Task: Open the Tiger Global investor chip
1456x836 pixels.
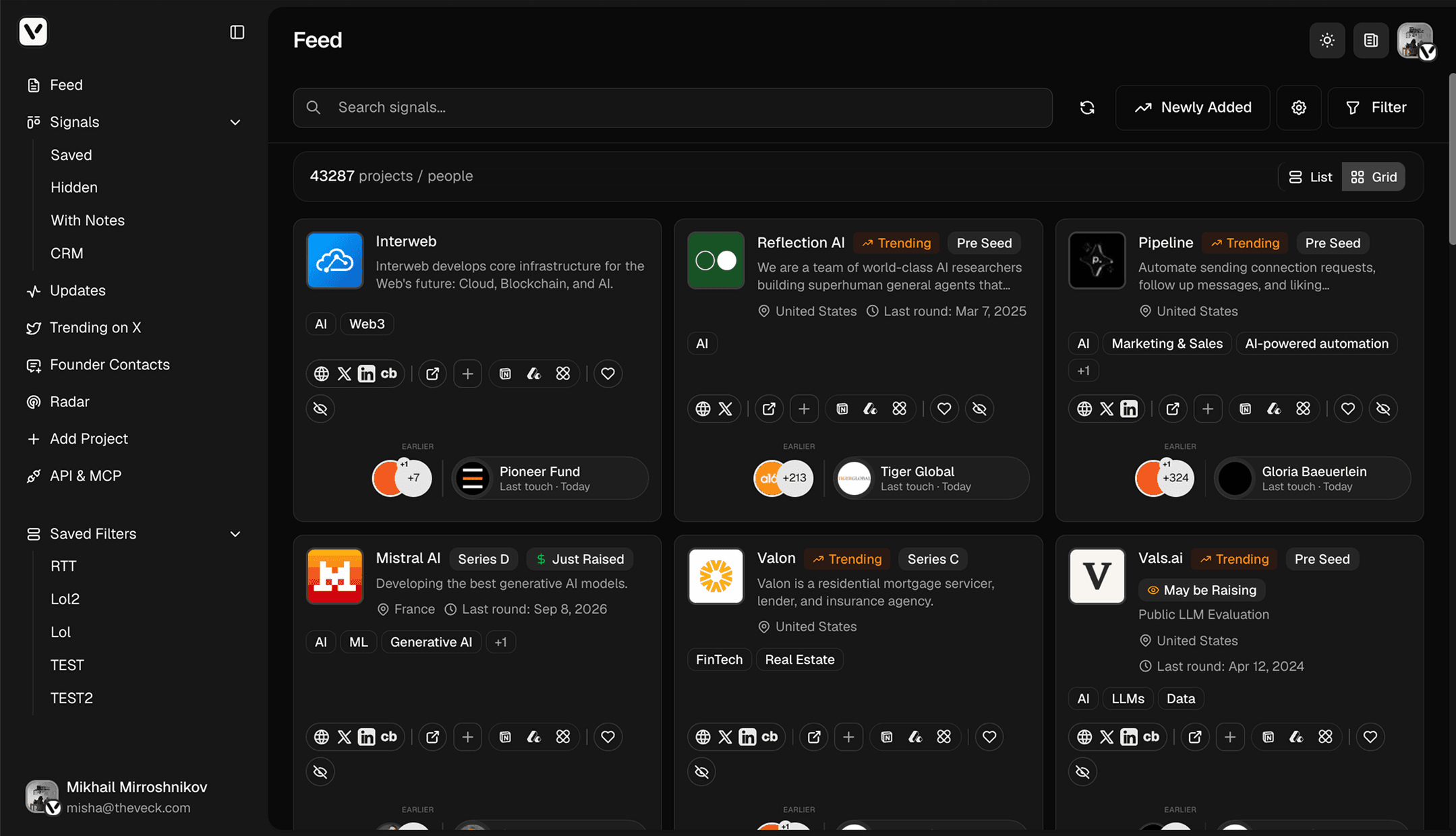Action: [931, 478]
